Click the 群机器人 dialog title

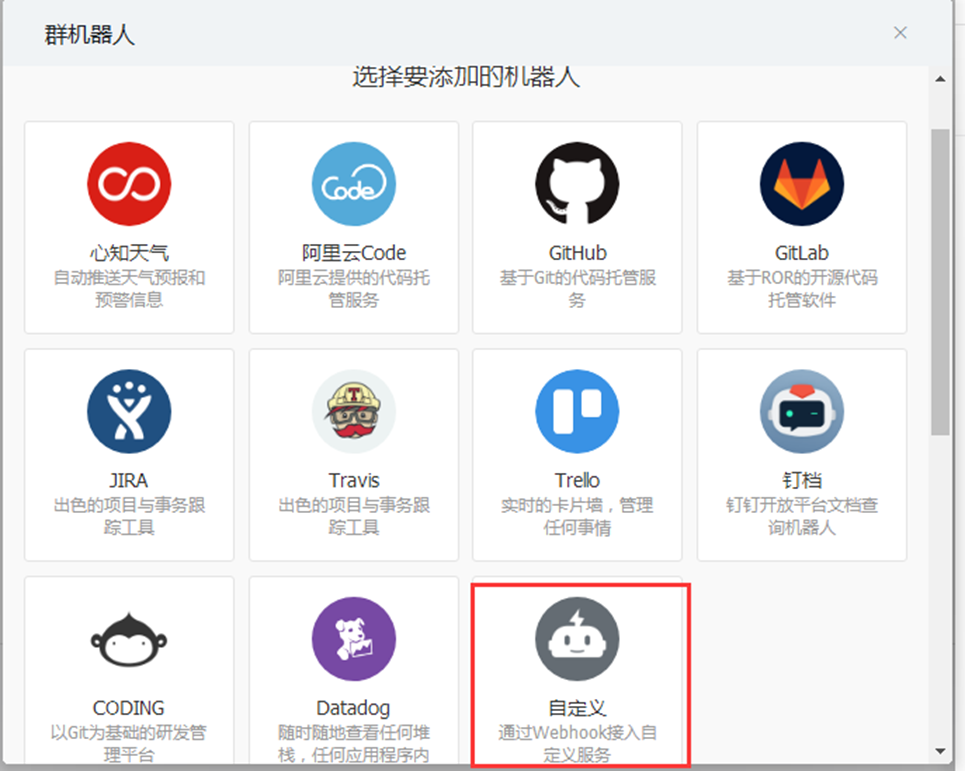click(x=89, y=34)
